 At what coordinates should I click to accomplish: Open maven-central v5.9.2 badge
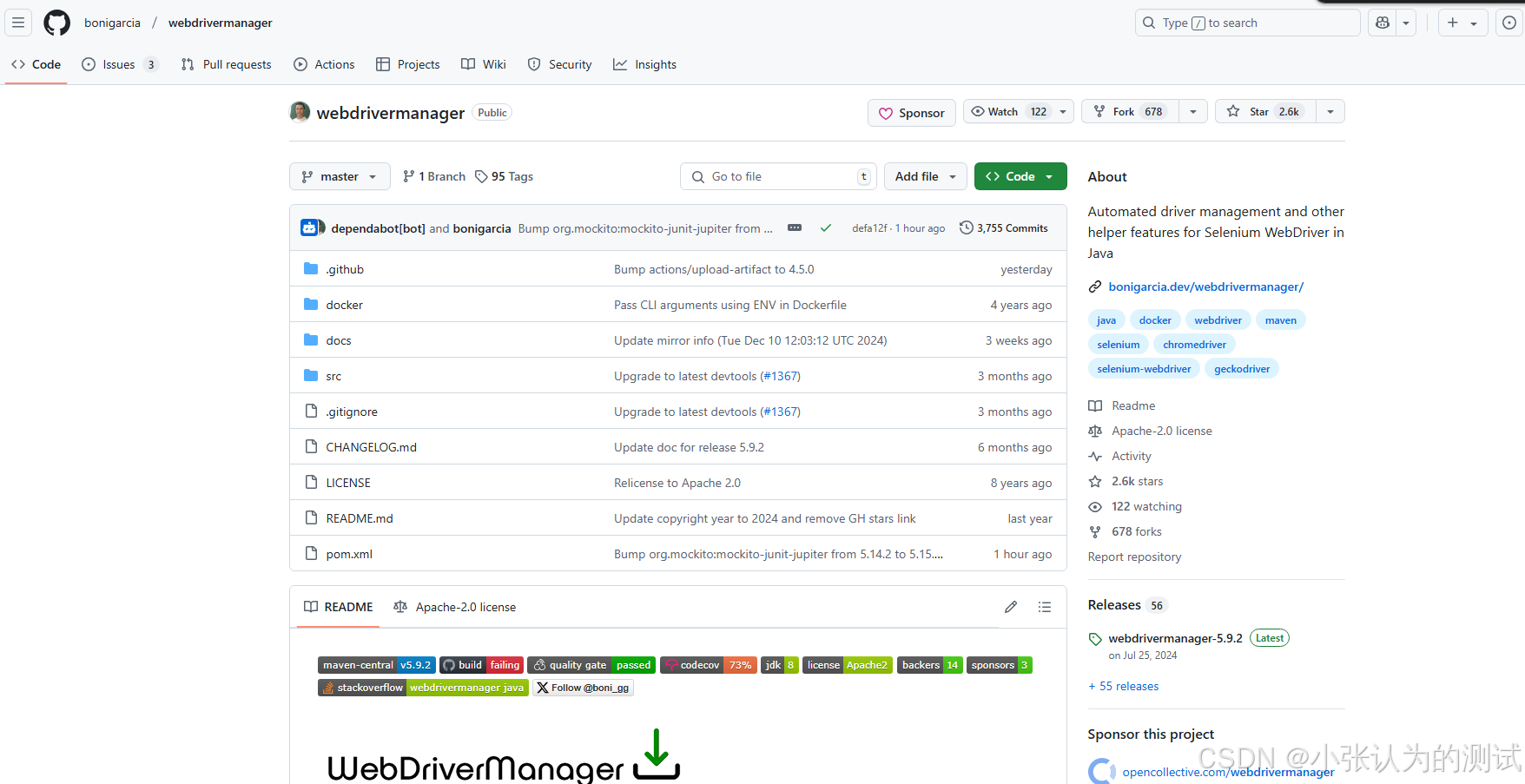[x=377, y=665]
